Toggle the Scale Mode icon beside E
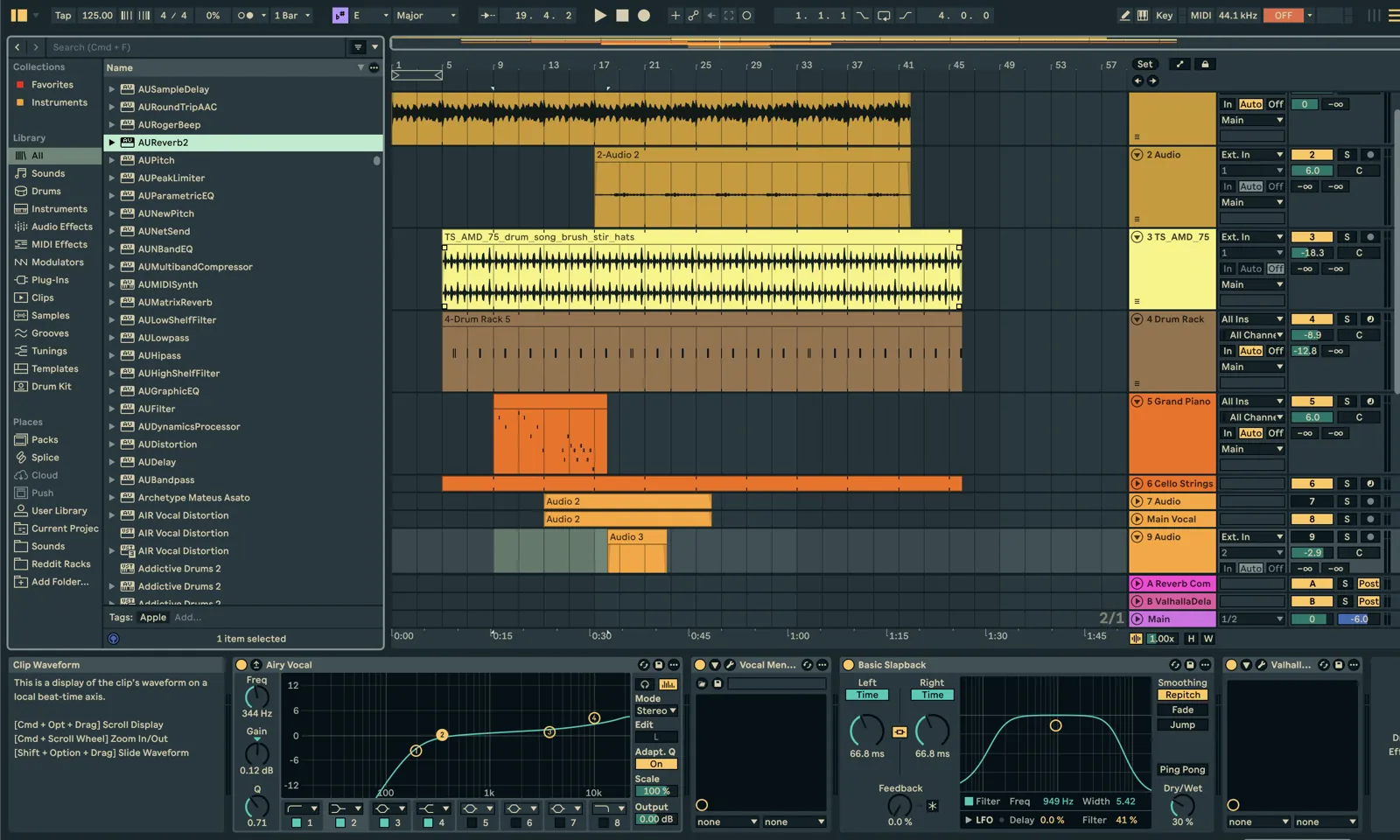1400x840 pixels. coord(340,15)
